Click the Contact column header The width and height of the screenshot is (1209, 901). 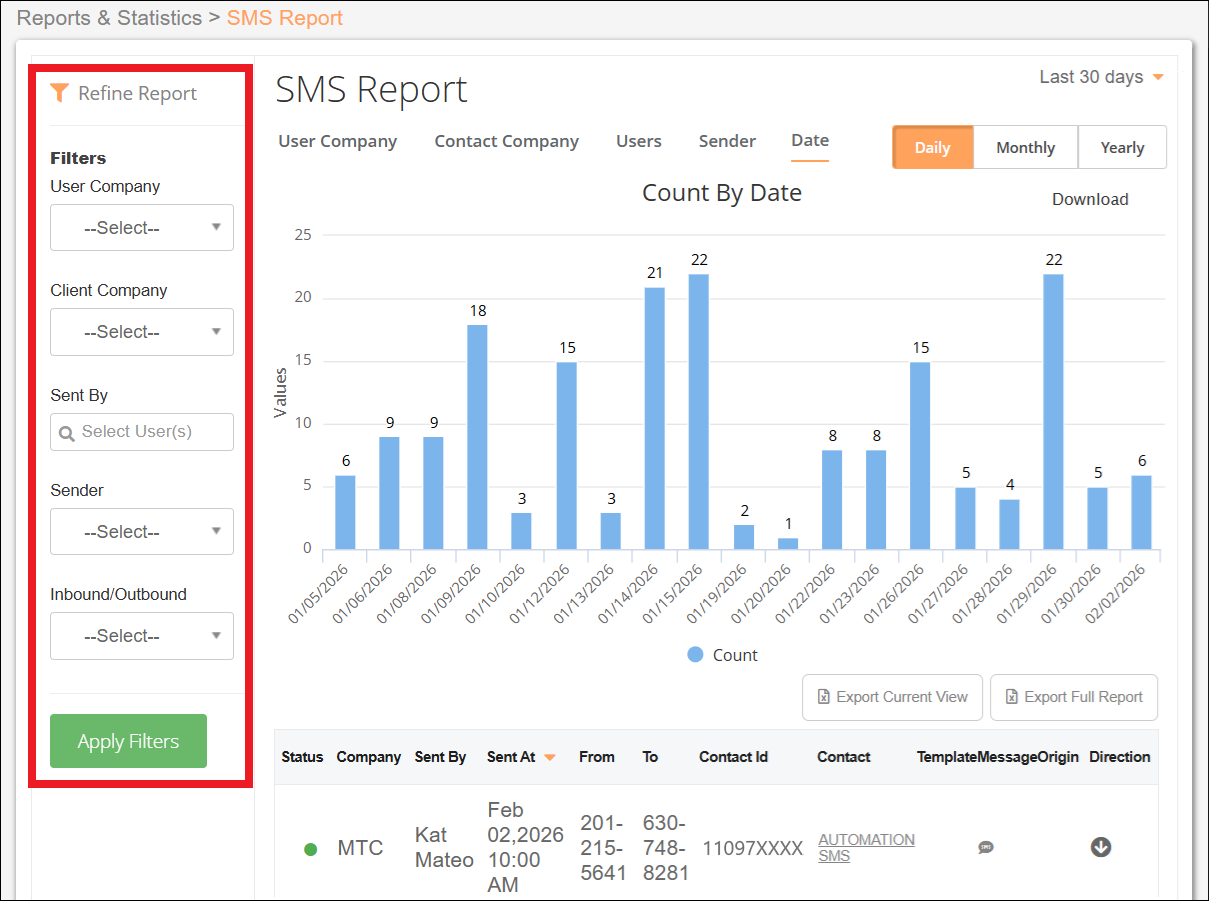point(844,757)
